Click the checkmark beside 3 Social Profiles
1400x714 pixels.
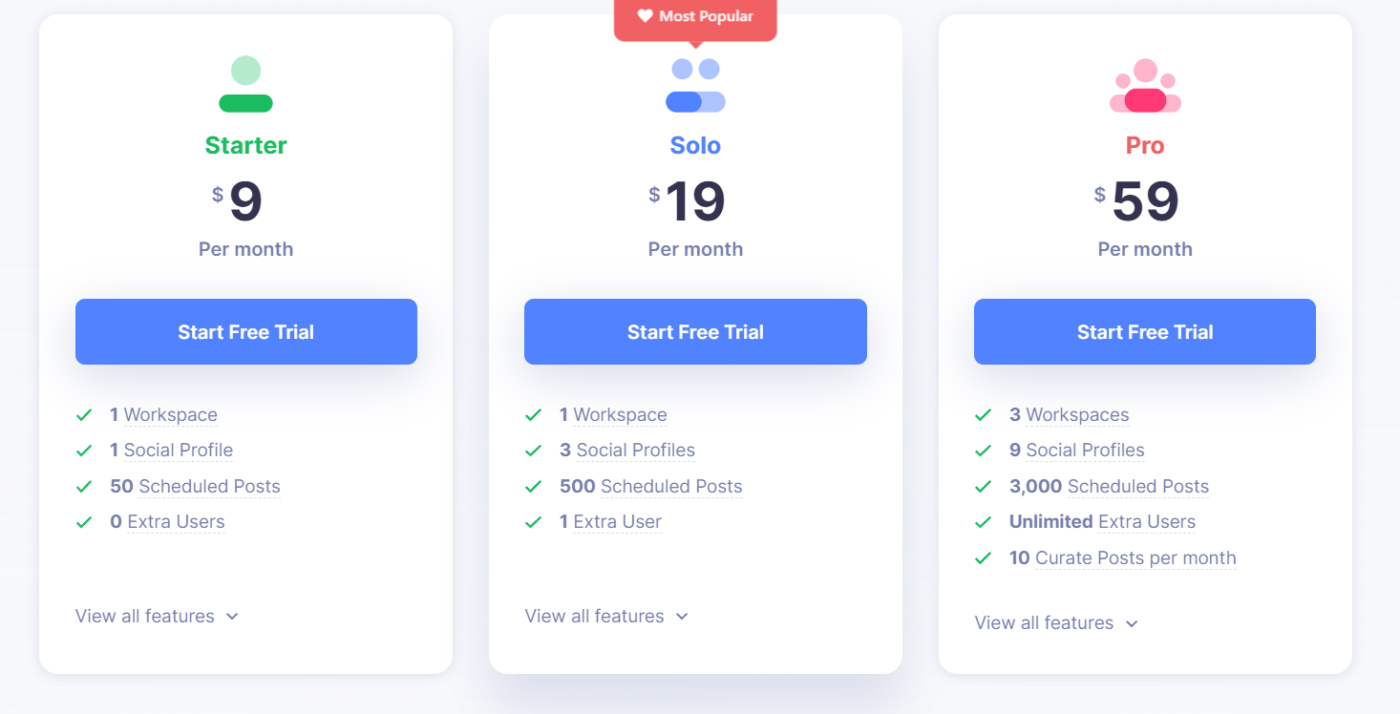pyautogui.click(x=533, y=450)
